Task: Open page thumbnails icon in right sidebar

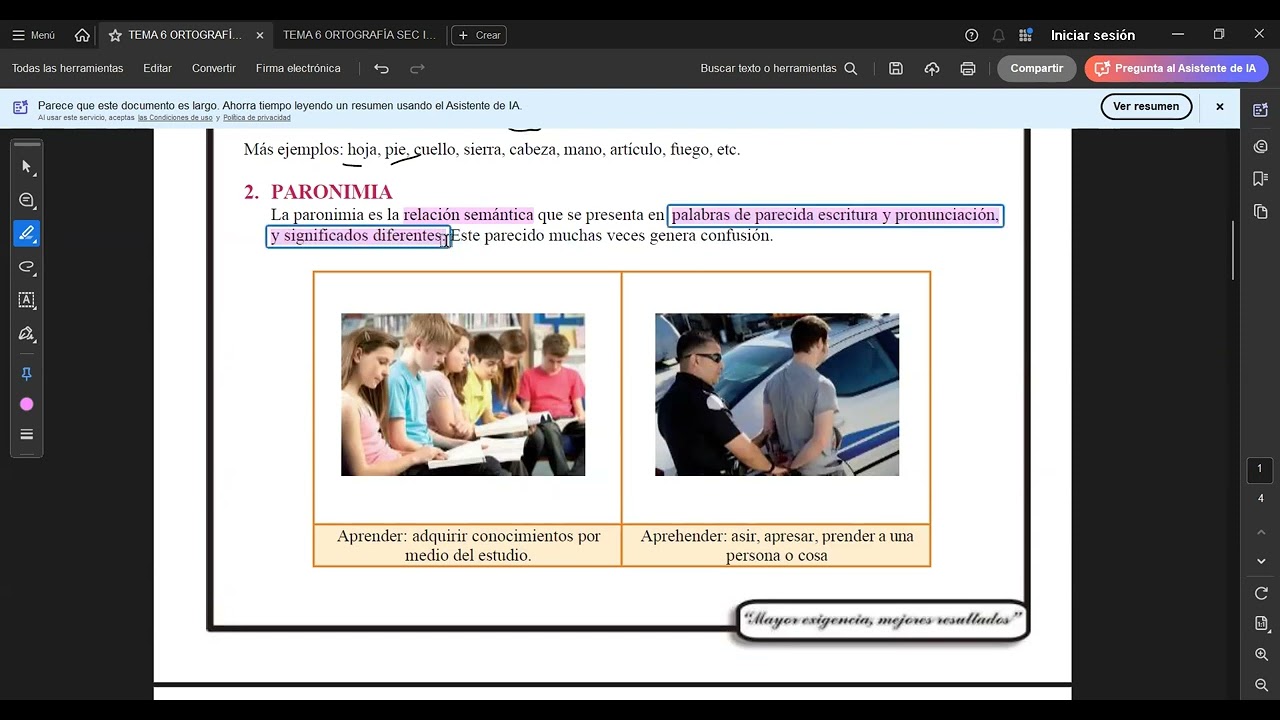Action: click(x=1260, y=212)
